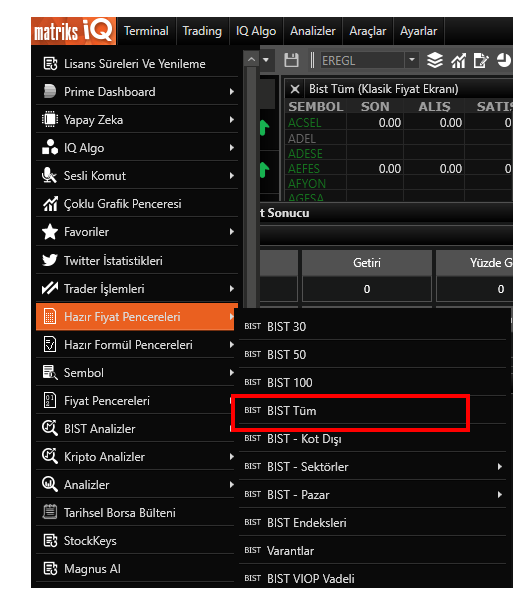Click the ADEL symbol row

[x=399, y=138]
